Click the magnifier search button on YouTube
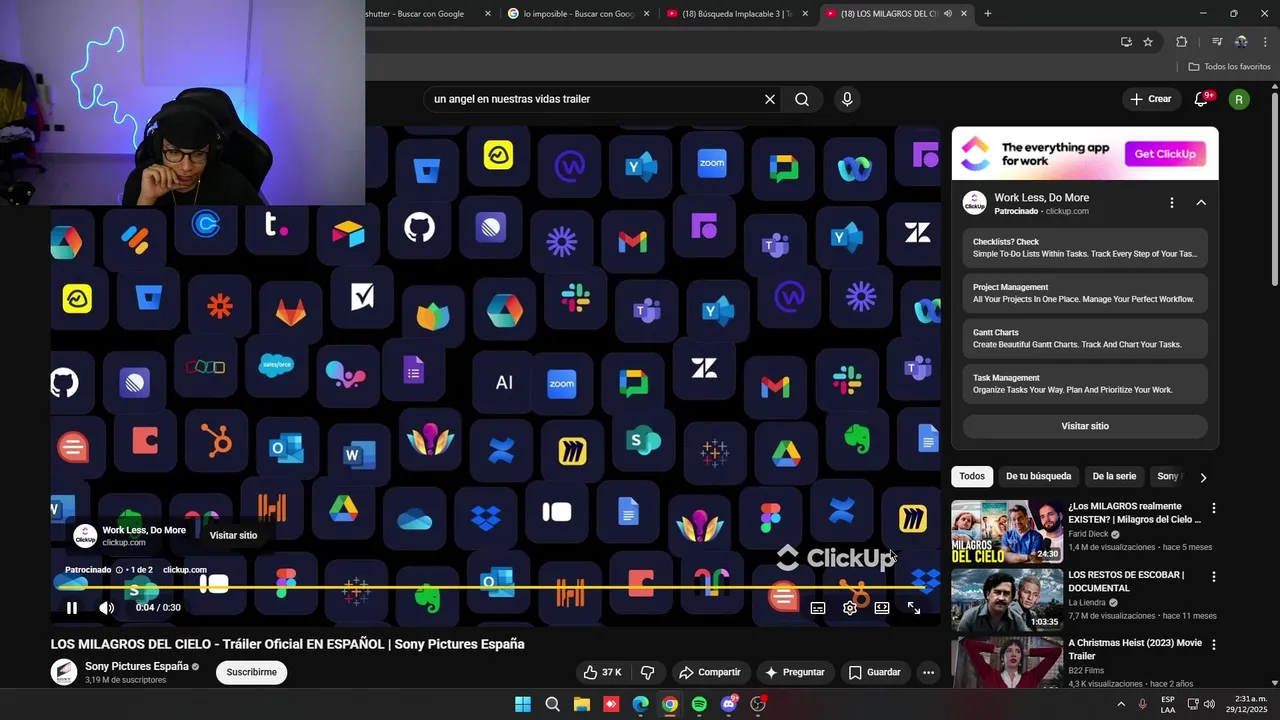Image resolution: width=1280 pixels, height=720 pixels. pos(802,99)
